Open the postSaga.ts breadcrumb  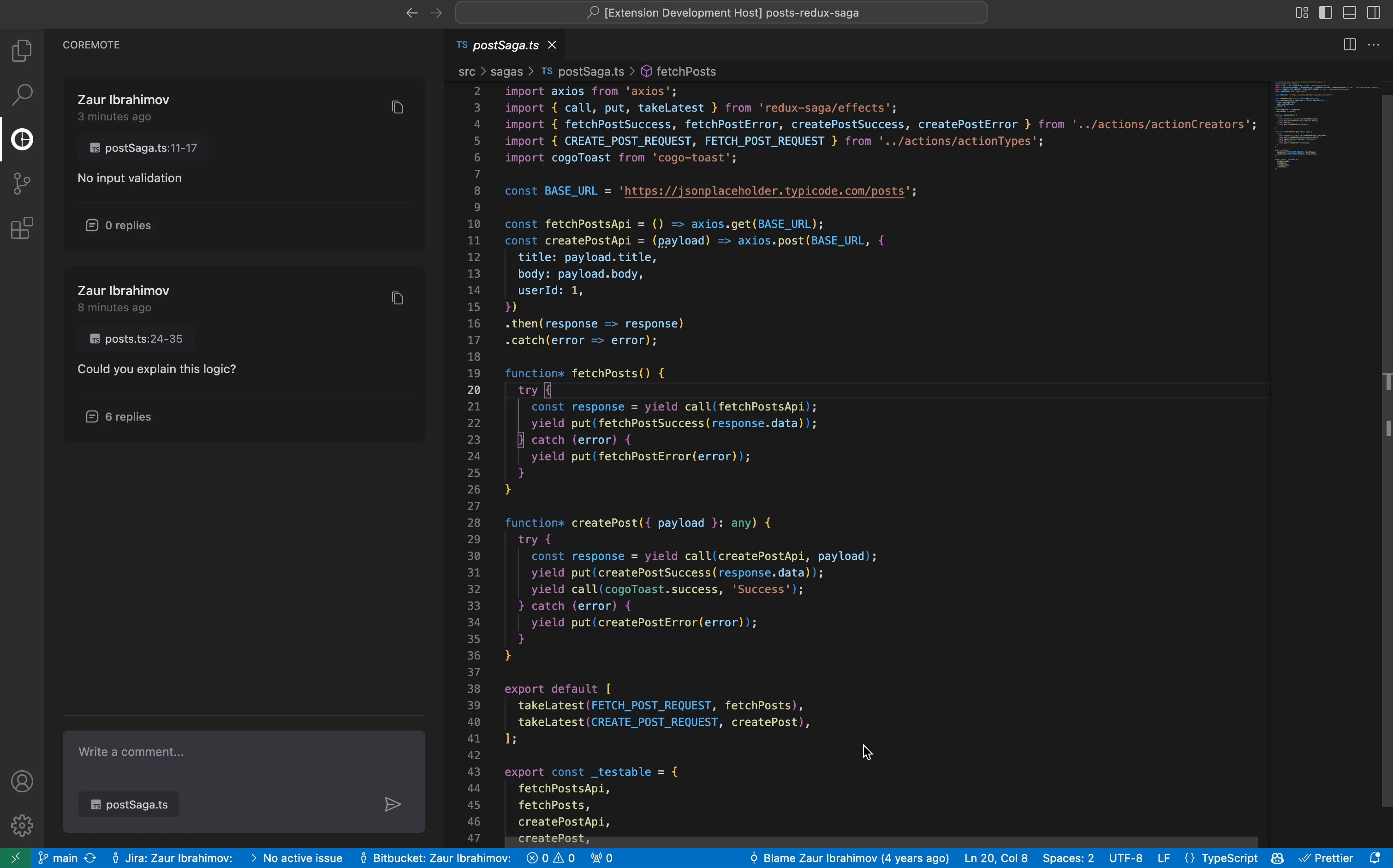583,71
